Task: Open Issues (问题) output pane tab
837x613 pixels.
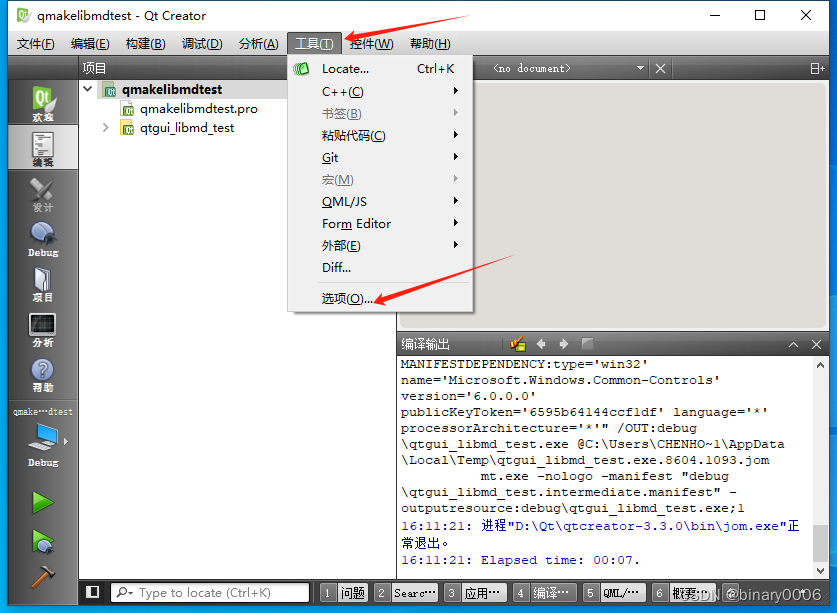Action: coord(344,592)
